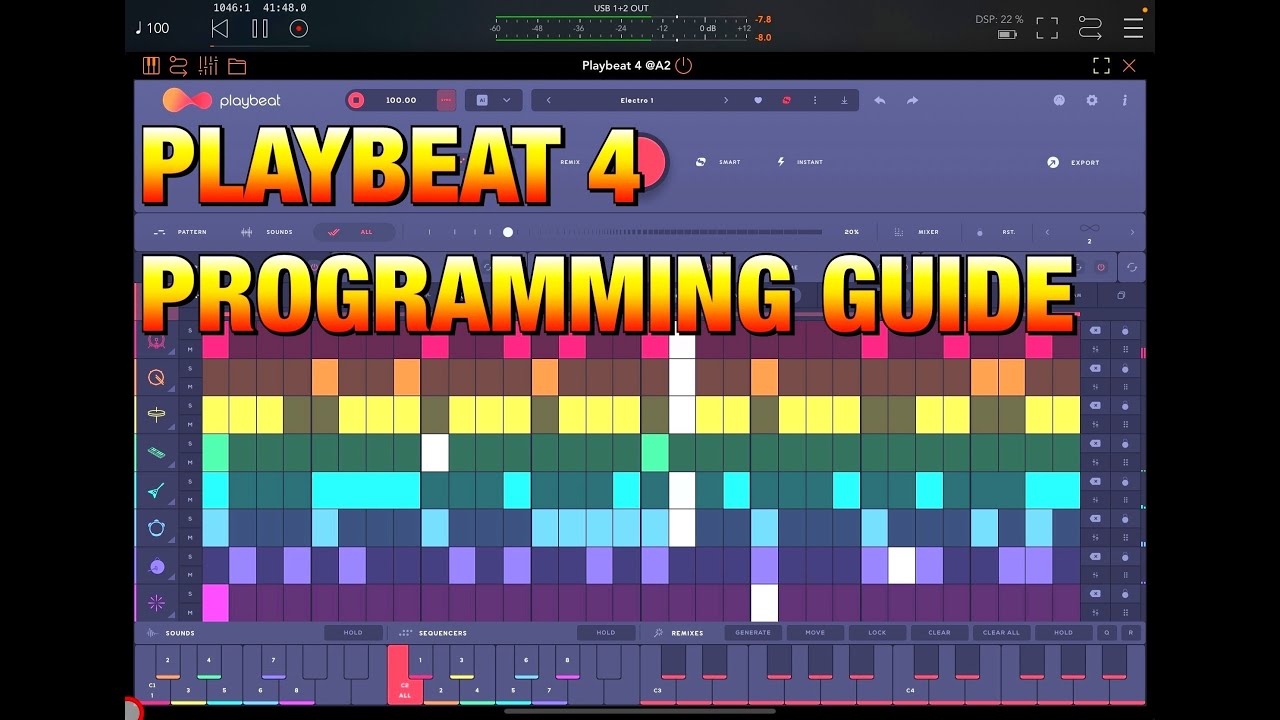Screen dimensions: 1280x720
Task: Clear steps on the orange drum track
Action: tap(1095, 368)
